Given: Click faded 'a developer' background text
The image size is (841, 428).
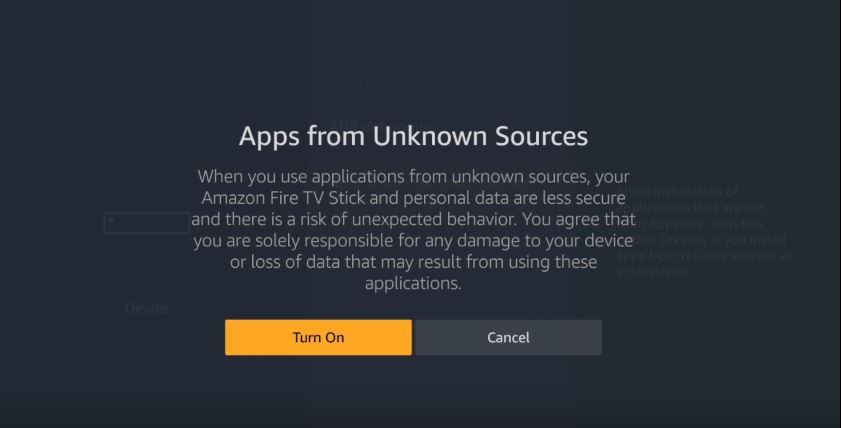Looking at the screenshot, I should click(x=652, y=272).
